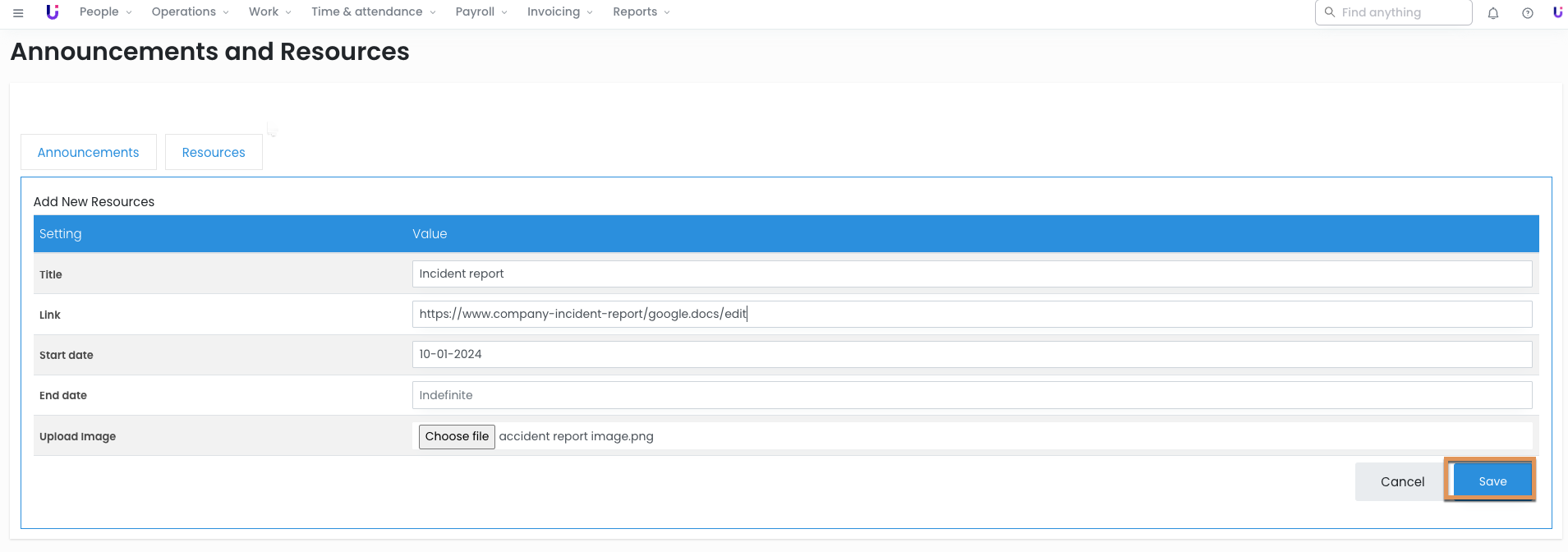
Task: Switch to the Resources tab
Action: (x=214, y=153)
